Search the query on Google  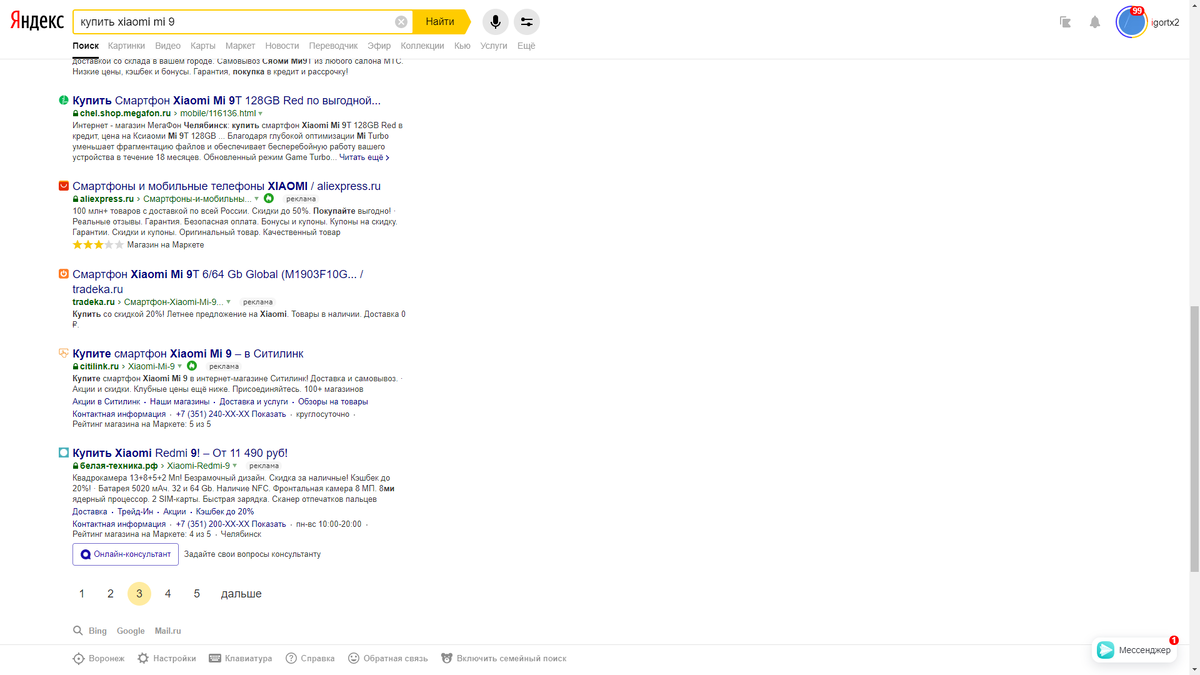[130, 631]
